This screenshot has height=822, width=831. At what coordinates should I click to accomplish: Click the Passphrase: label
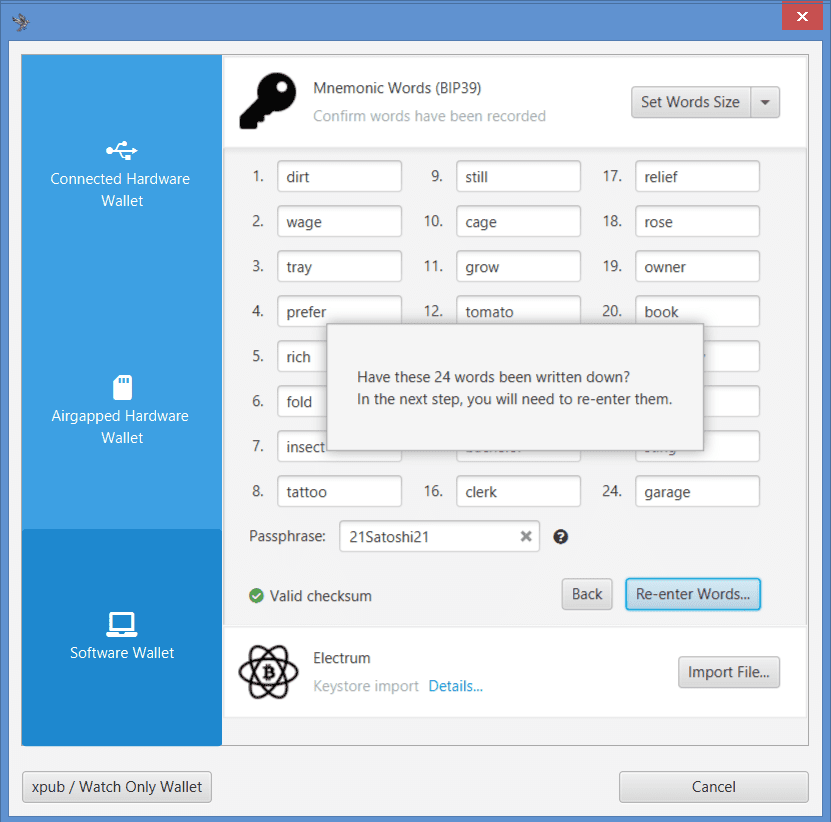coord(287,536)
